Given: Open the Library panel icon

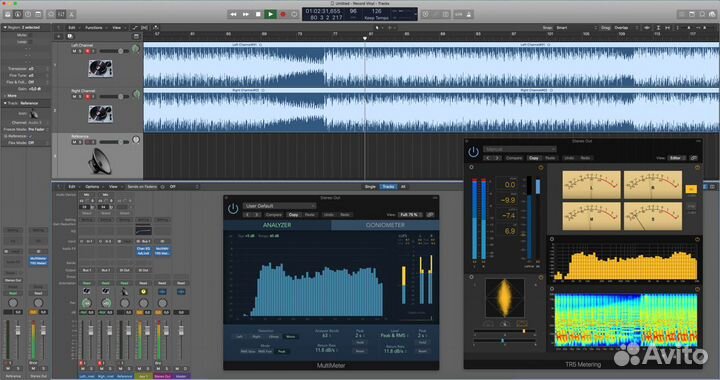Looking at the screenshot, I should point(8,14).
